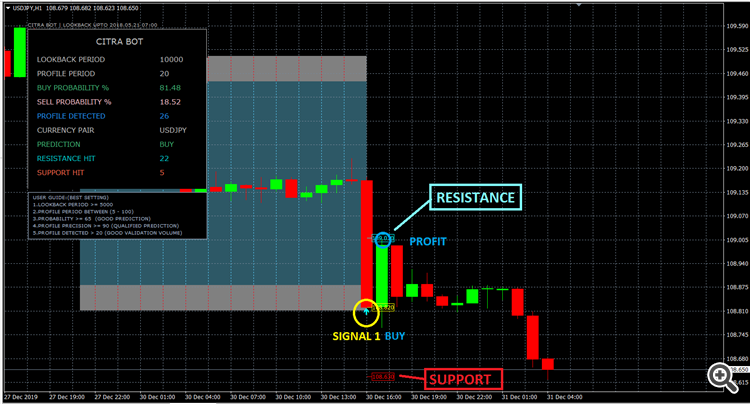The image size is (750, 404).
Task: Select the 108.820 yellow price tag
Action: 384,308
